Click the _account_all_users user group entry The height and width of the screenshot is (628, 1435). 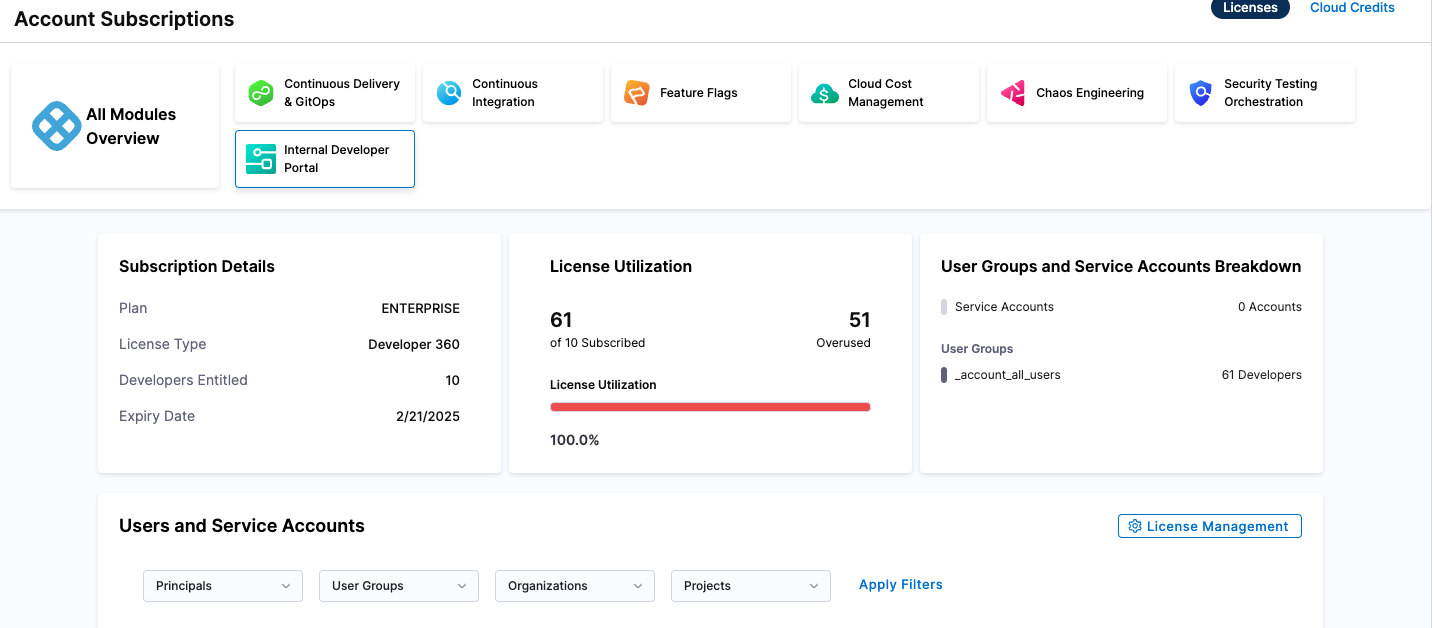pyautogui.click(x=1008, y=375)
